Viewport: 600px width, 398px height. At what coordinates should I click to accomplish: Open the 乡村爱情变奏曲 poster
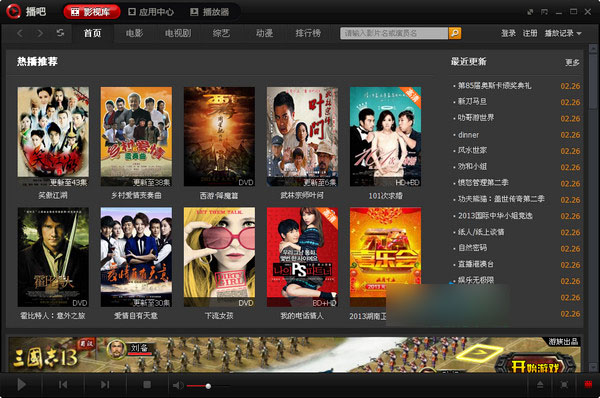(x=136, y=137)
